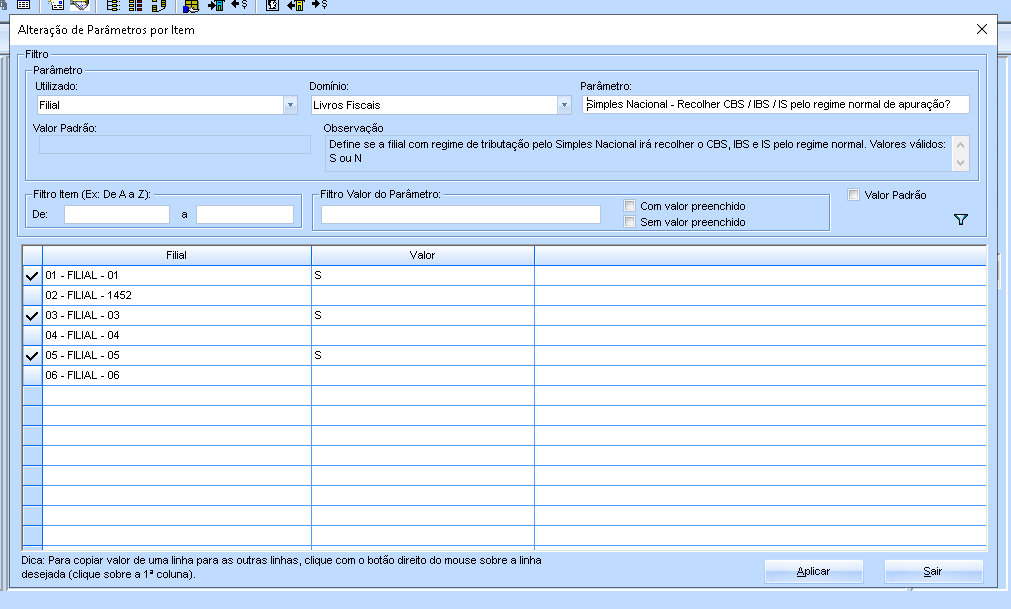Focus the De field in Filtro Item
Image resolution: width=1011 pixels, height=609 pixels.
pos(117,214)
